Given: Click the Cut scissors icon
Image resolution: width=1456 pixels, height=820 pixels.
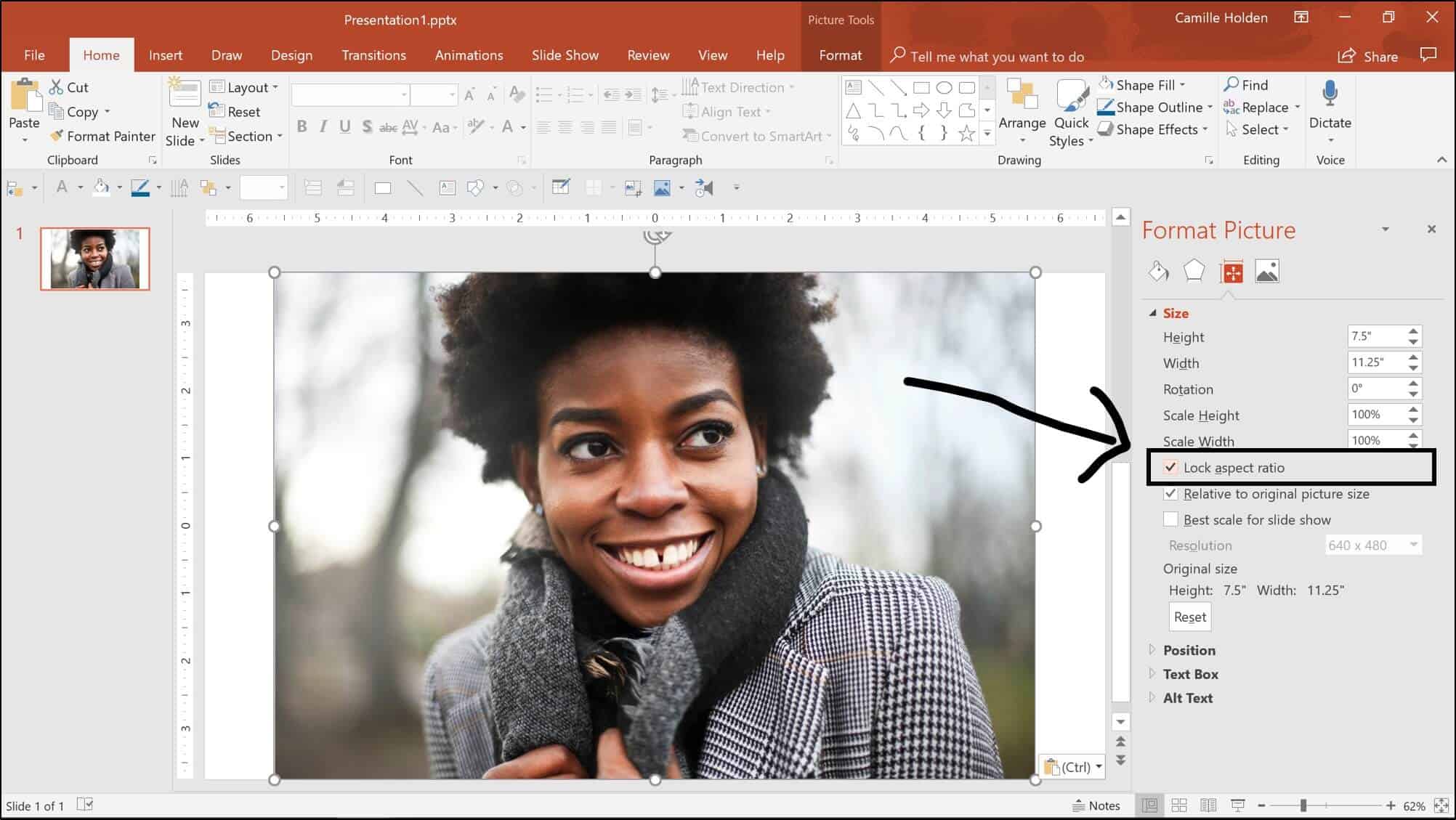Looking at the screenshot, I should pyautogui.click(x=56, y=87).
